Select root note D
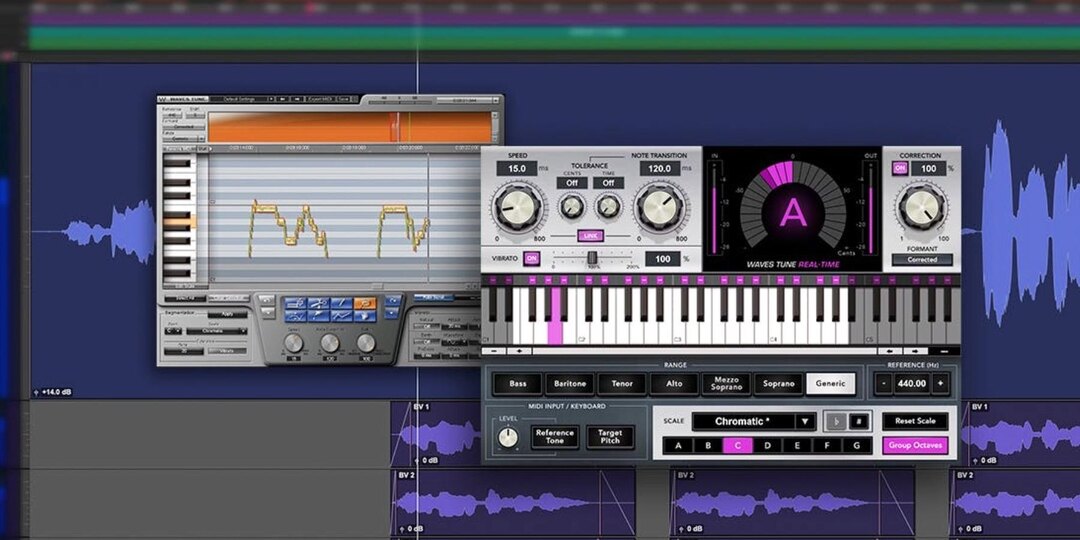Image resolution: width=1080 pixels, height=540 pixels. pos(767,446)
